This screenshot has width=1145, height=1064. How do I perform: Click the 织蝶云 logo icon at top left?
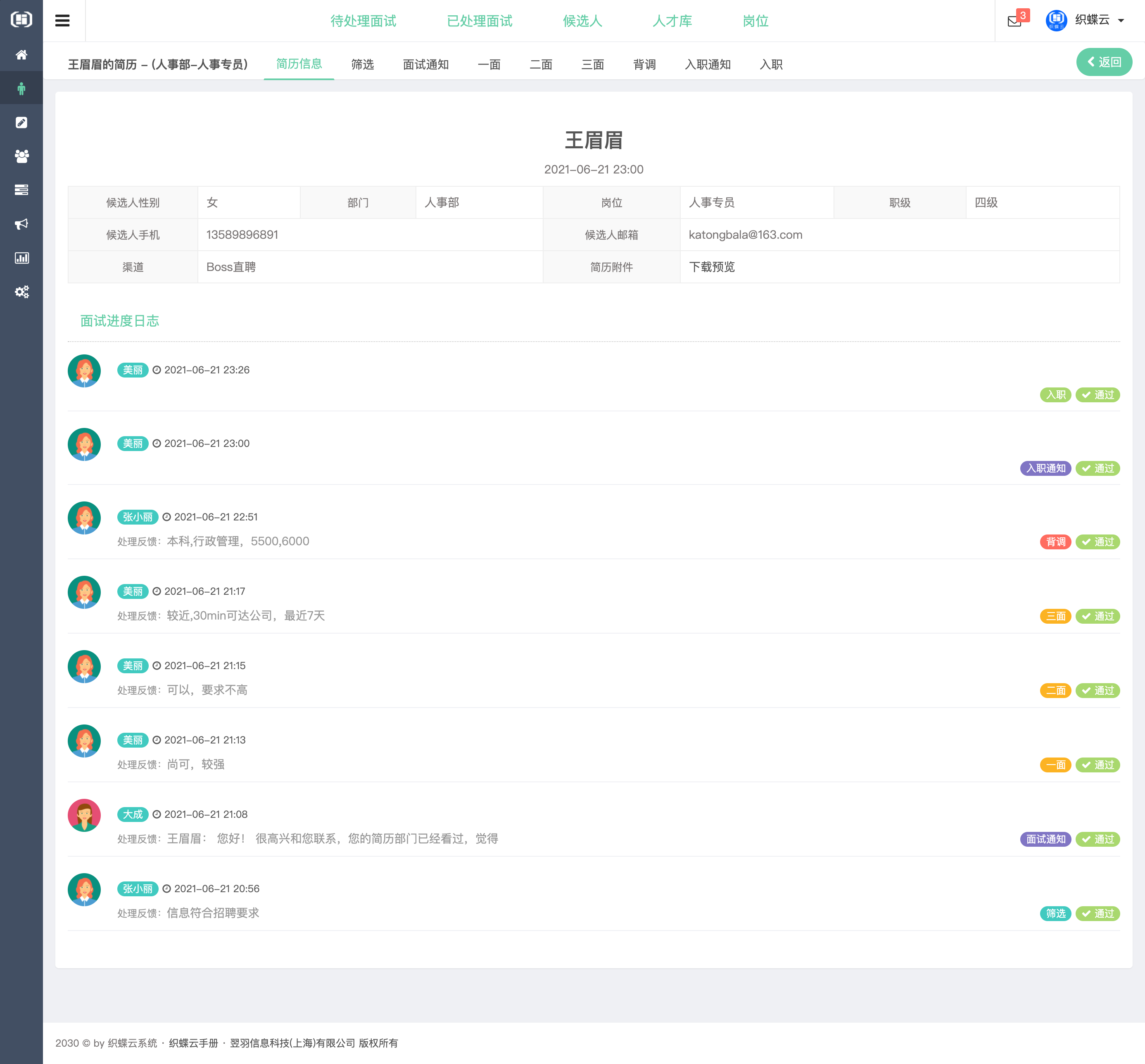point(21,20)
